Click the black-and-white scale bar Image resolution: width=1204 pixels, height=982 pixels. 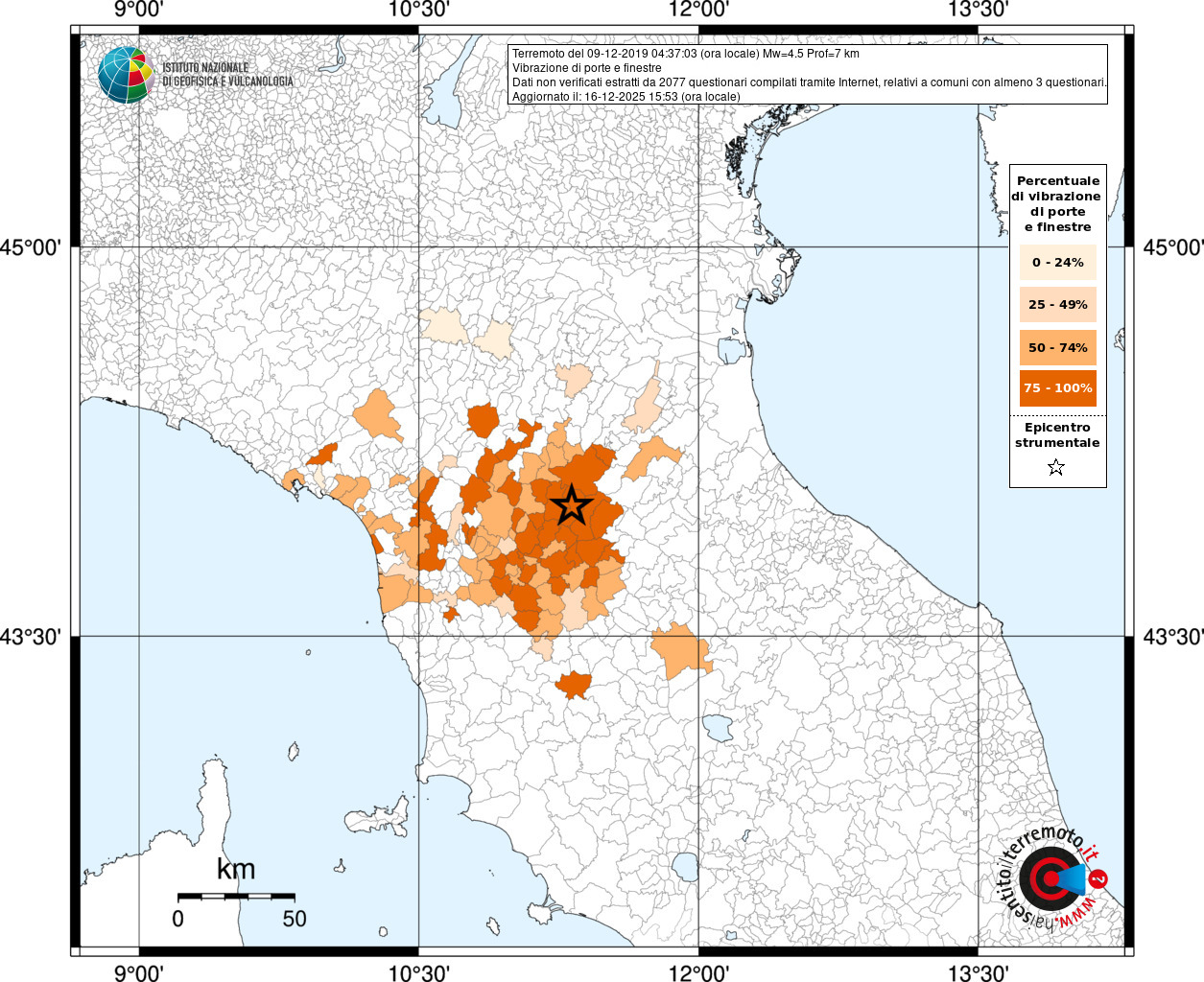point(236,897)
